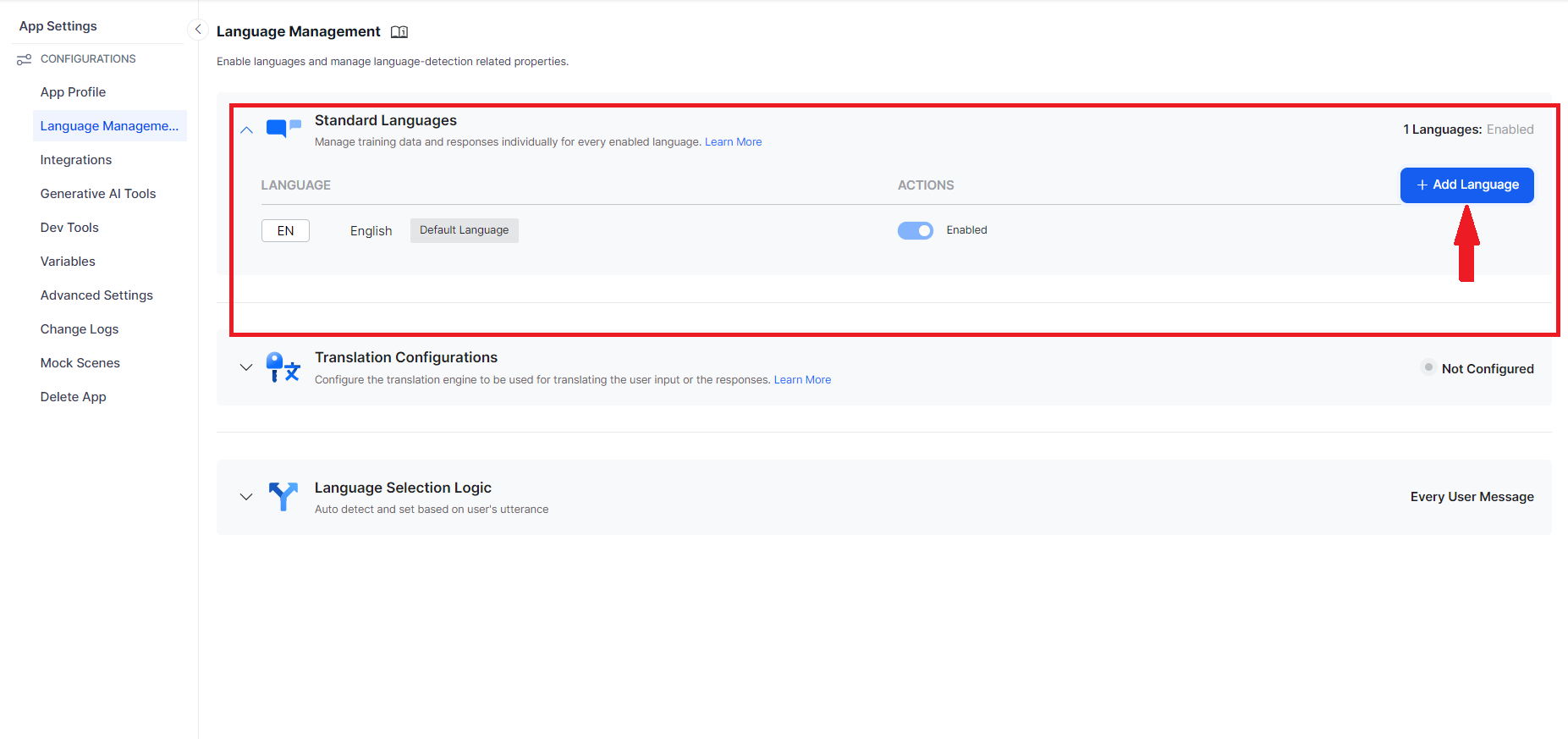Collapse the Standard Languages section
The width and height of the screenshot is (1568, 739).
(x=246, y=130)
